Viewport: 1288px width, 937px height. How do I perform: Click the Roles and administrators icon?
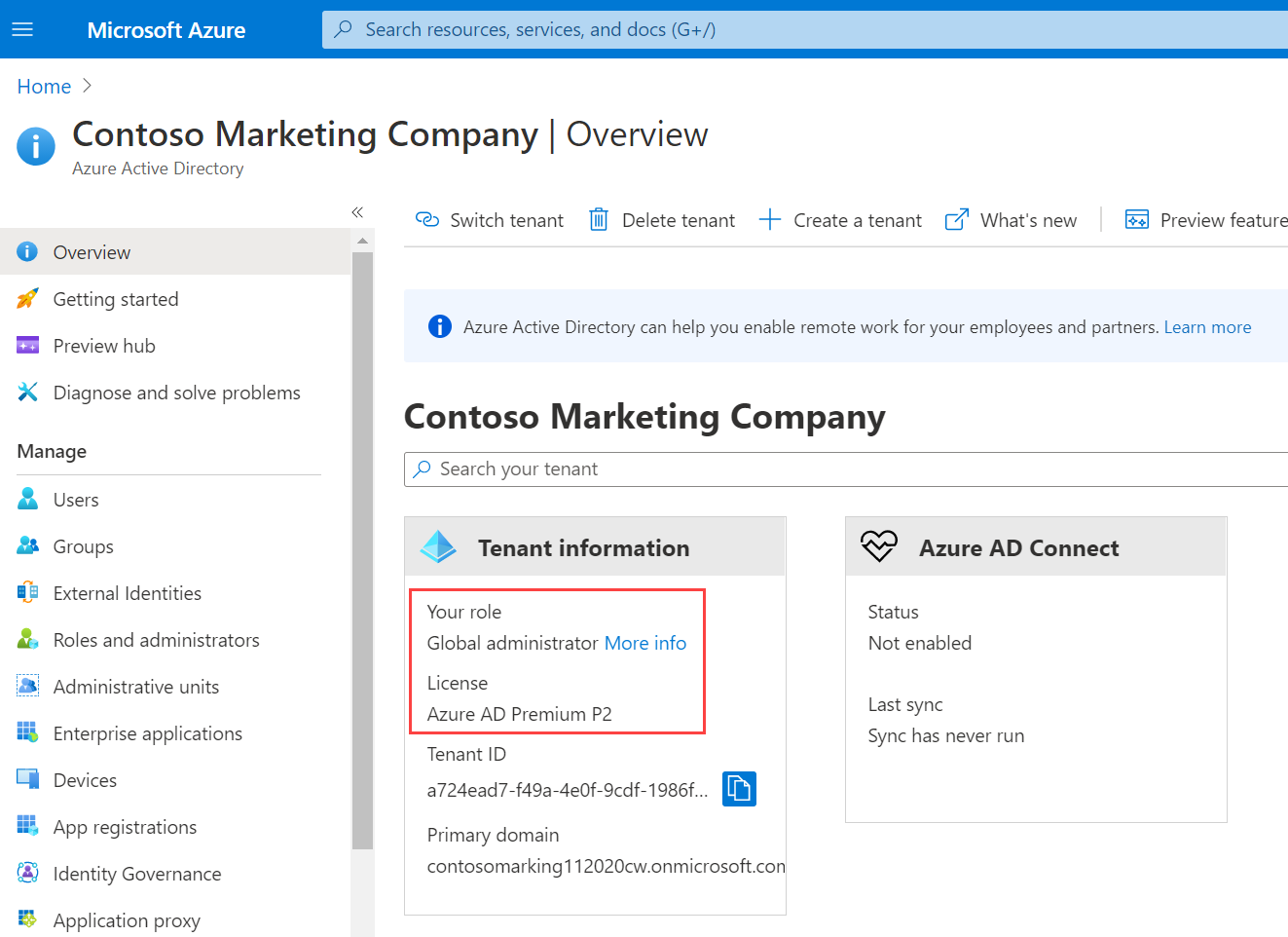point(27,640)
